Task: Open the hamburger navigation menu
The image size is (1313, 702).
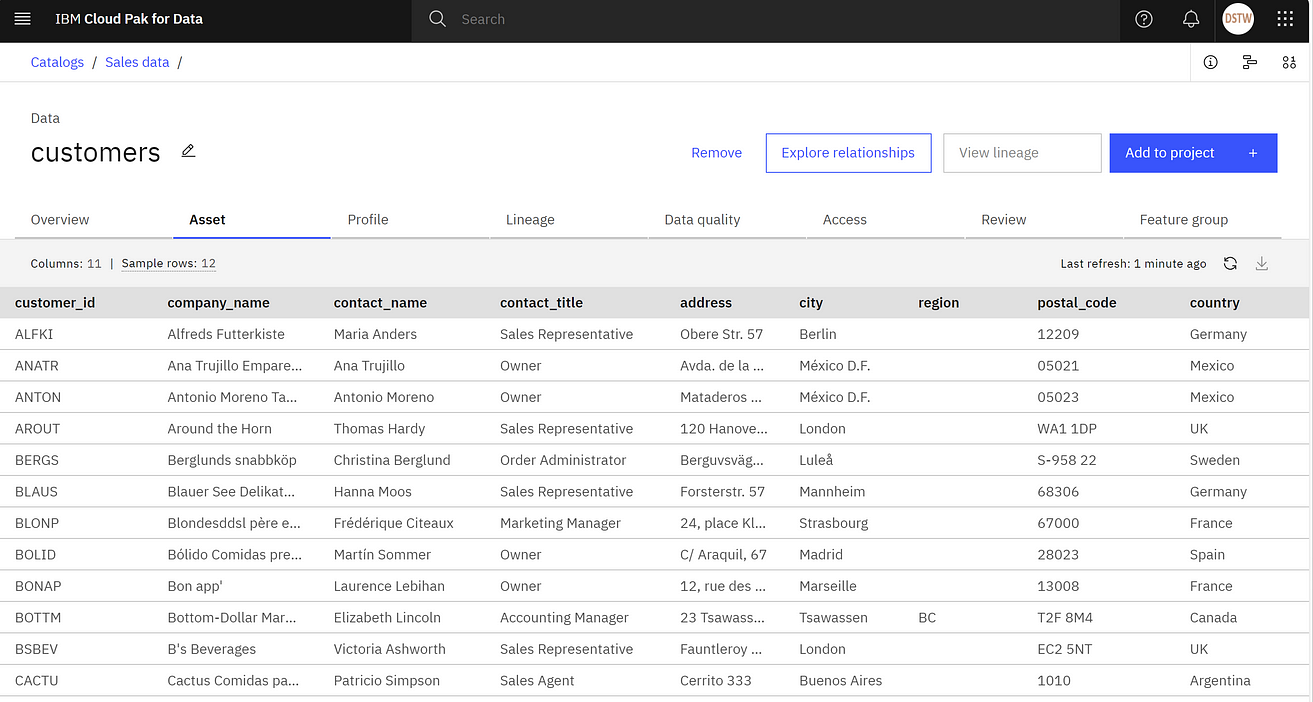Action: coord(22,19)
